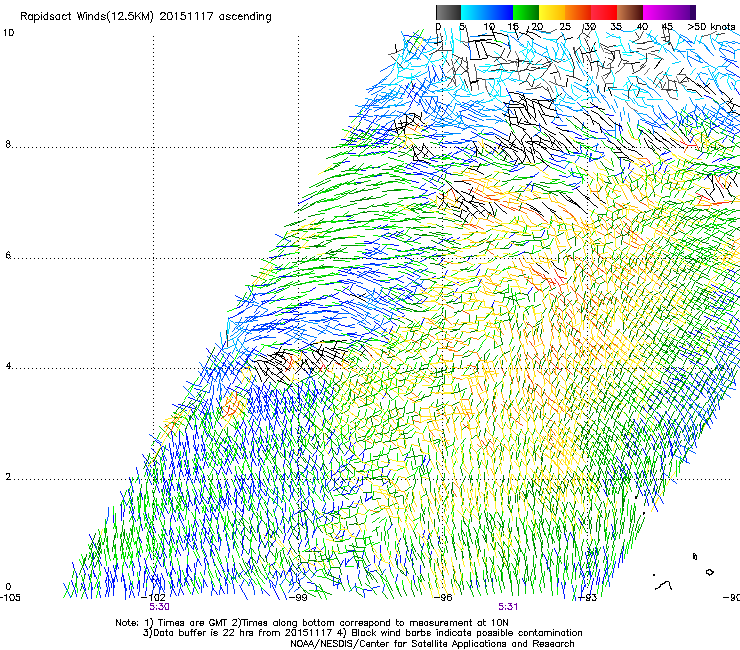Click the '>50 knots' legend label
This screenshot has height=650, width=740.
[x=711, y=27]
